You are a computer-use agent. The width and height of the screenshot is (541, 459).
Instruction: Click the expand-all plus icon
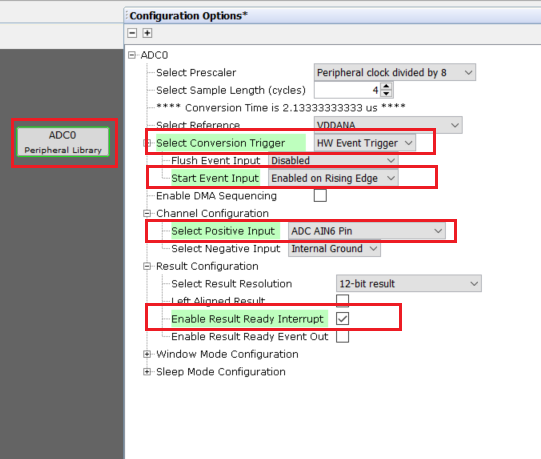pos(147,33)
